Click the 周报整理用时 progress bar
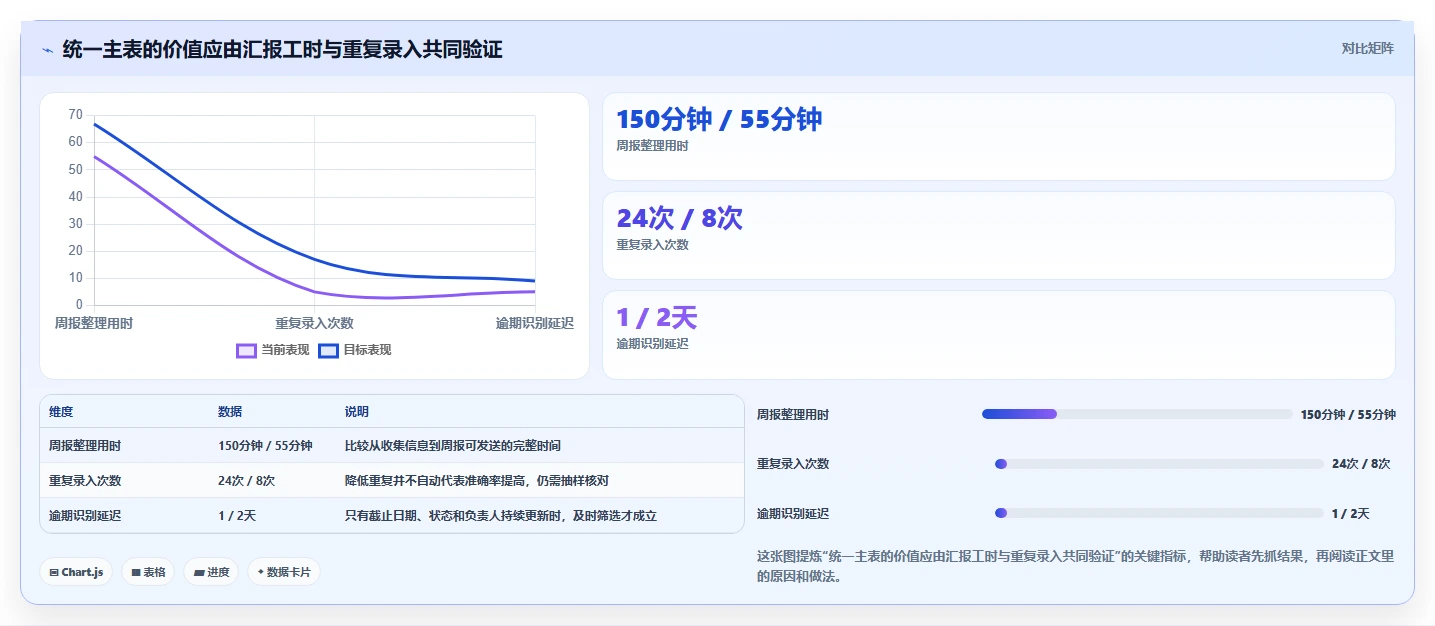 click(x=1137, y=414)
